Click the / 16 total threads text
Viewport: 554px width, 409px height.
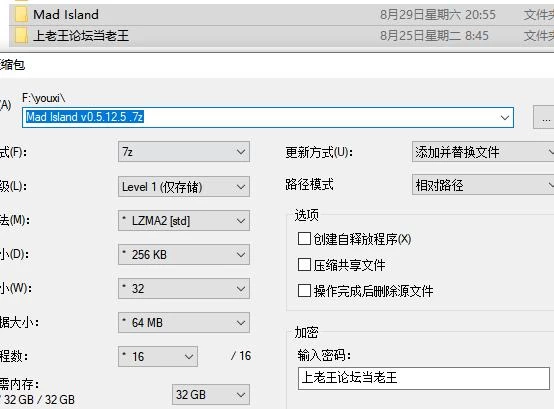[x=241, y=356]
